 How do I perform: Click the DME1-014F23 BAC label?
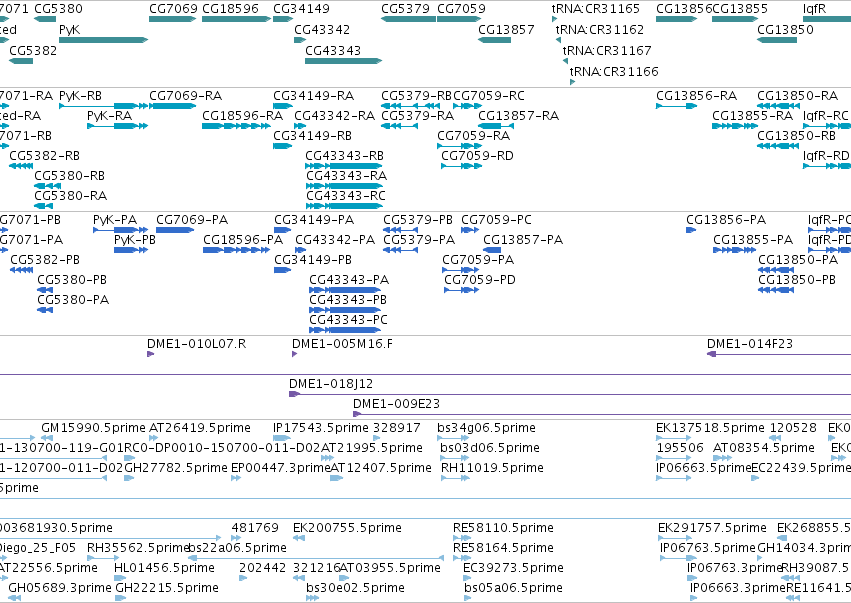750,344
